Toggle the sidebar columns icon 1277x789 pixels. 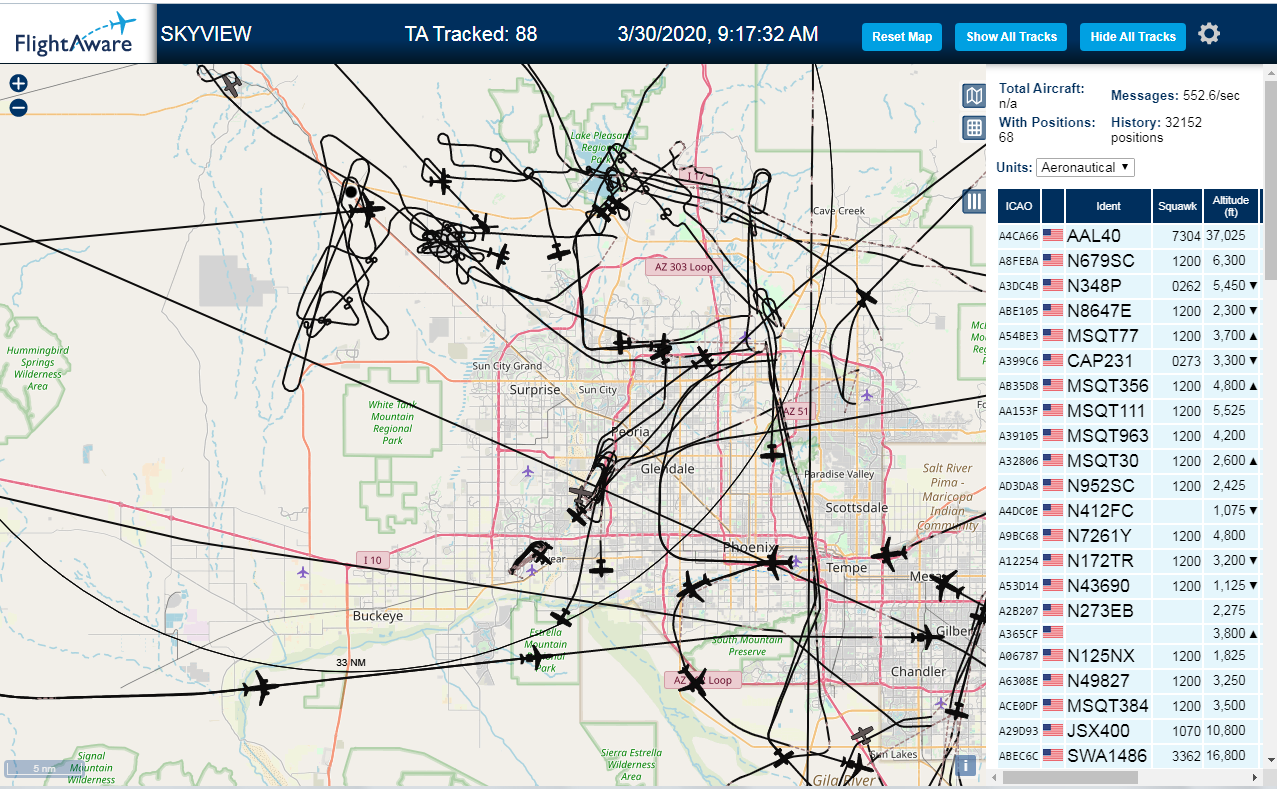tap(973, 201)
